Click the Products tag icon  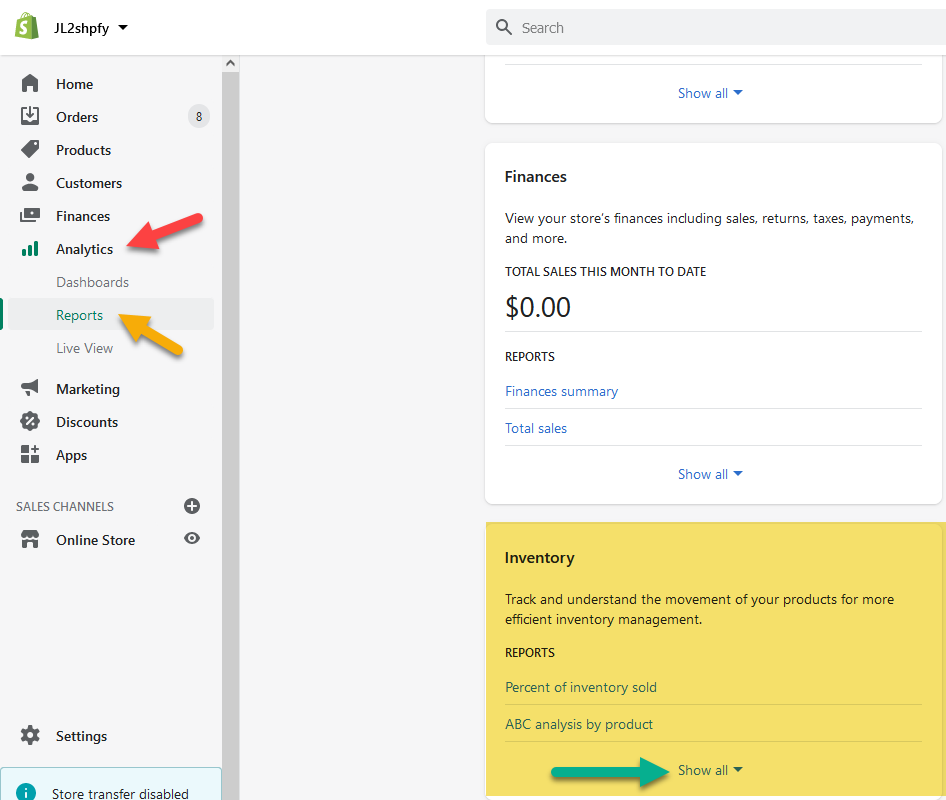click(30, 149)
